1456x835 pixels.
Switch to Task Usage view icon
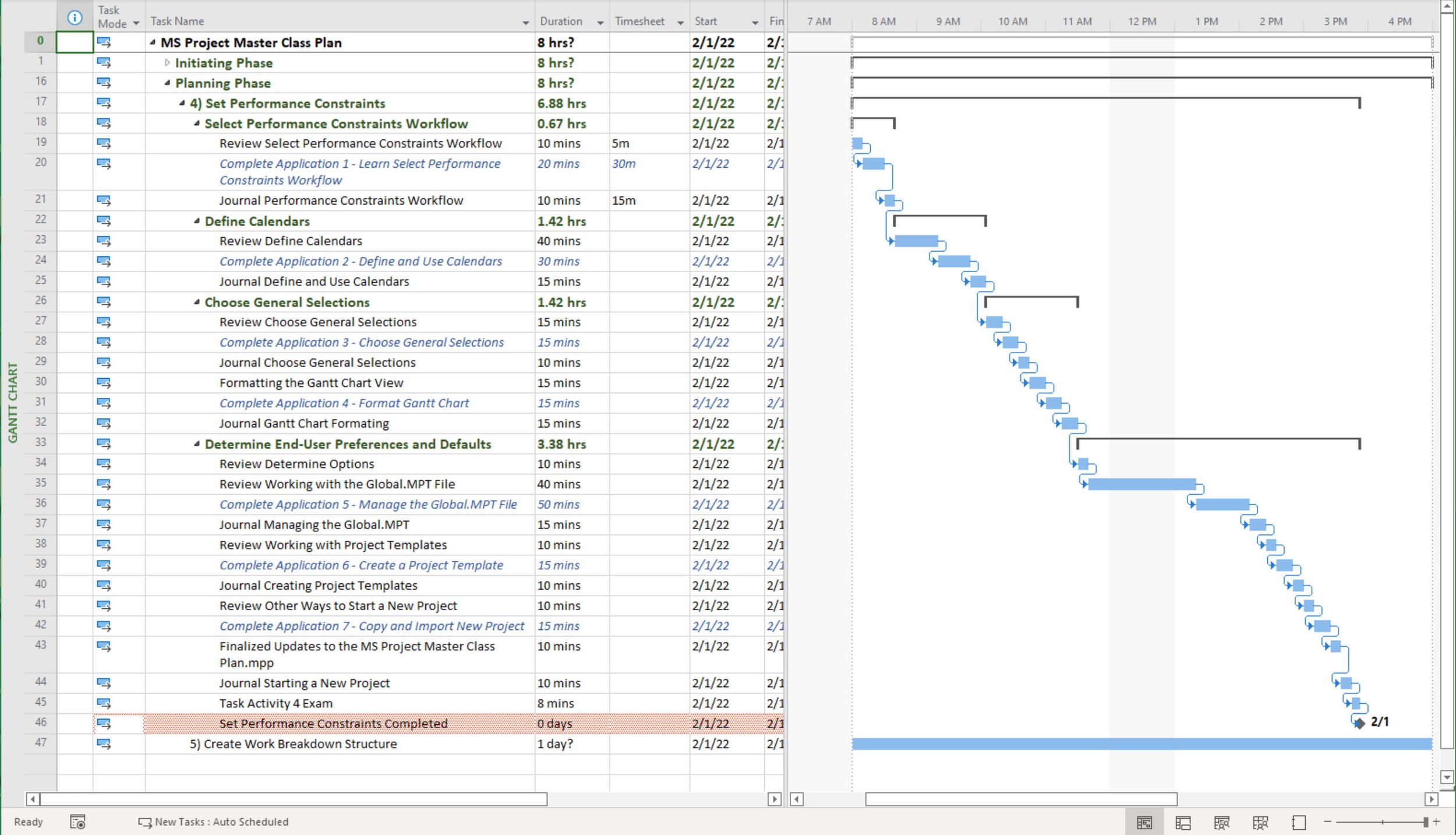pyautogui.click(x=1183, y=822)
